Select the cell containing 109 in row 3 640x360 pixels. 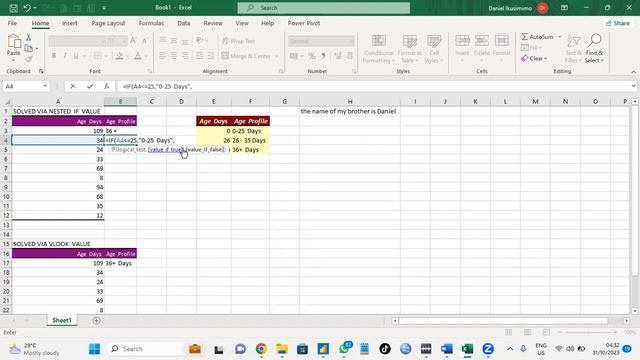(58, 131)
